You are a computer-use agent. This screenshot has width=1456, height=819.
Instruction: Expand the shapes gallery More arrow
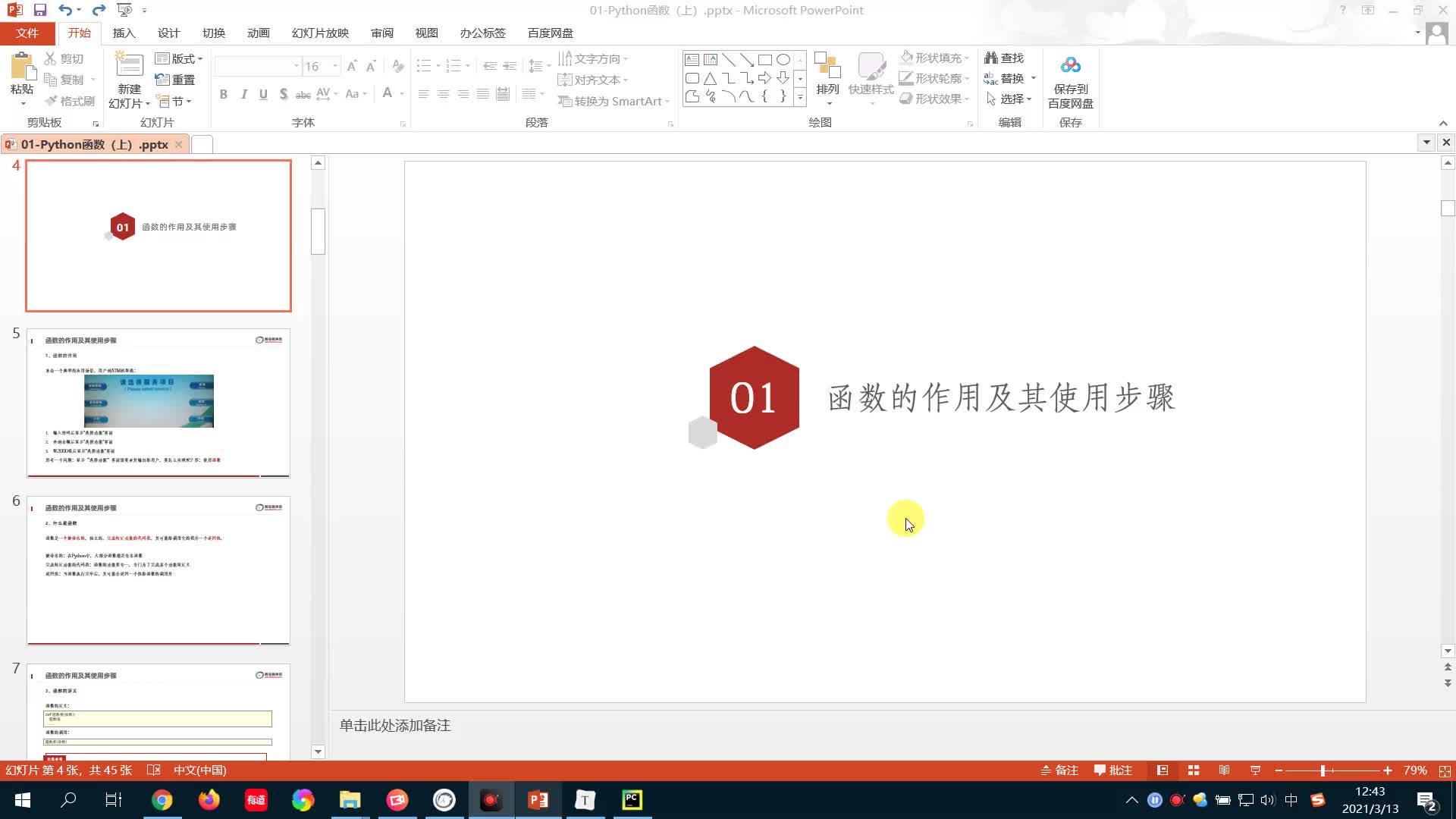(x=799, y=97)
